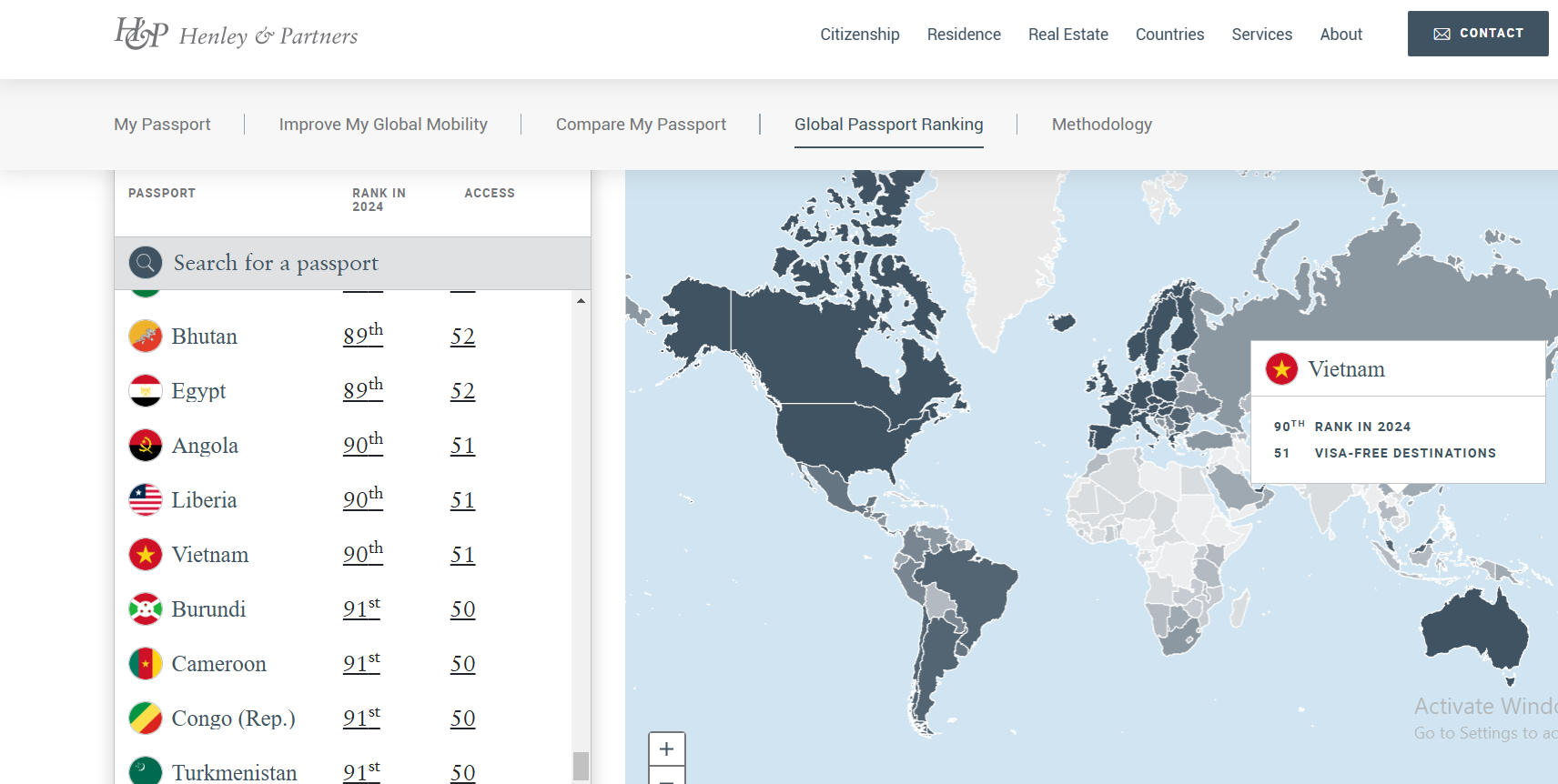
Task: Open the Services menu
Action: point(1261,35)
